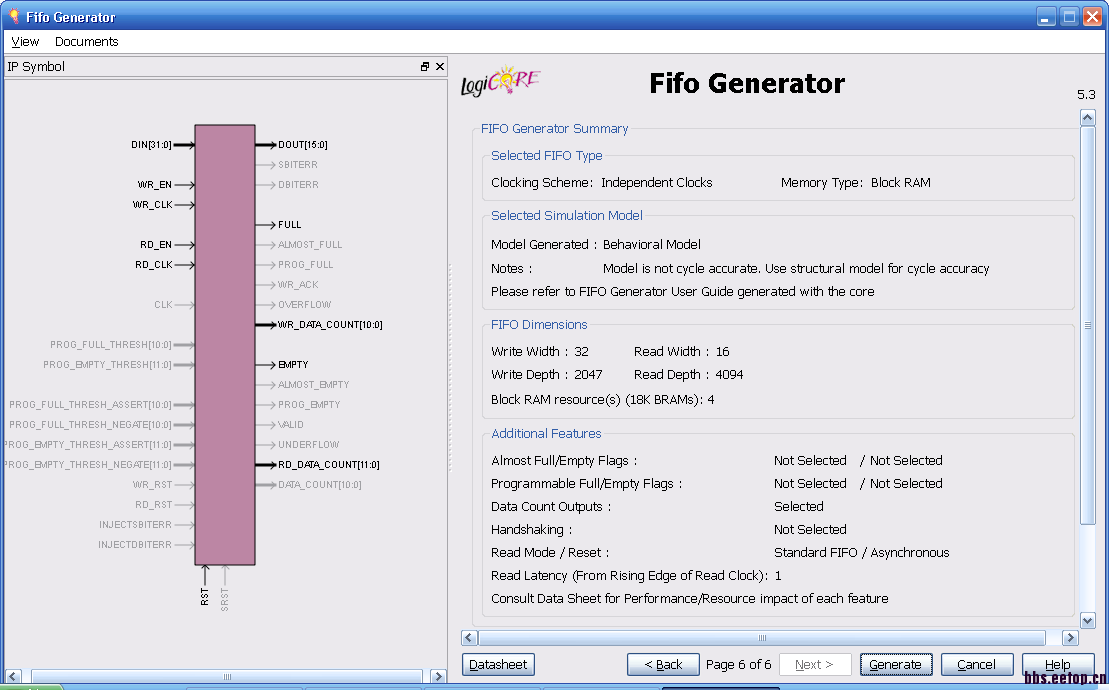Click the RD_DATA_COUNT[11:0] port label
1109x690 pixels.
pyautogui.click(x=329, y=465)
